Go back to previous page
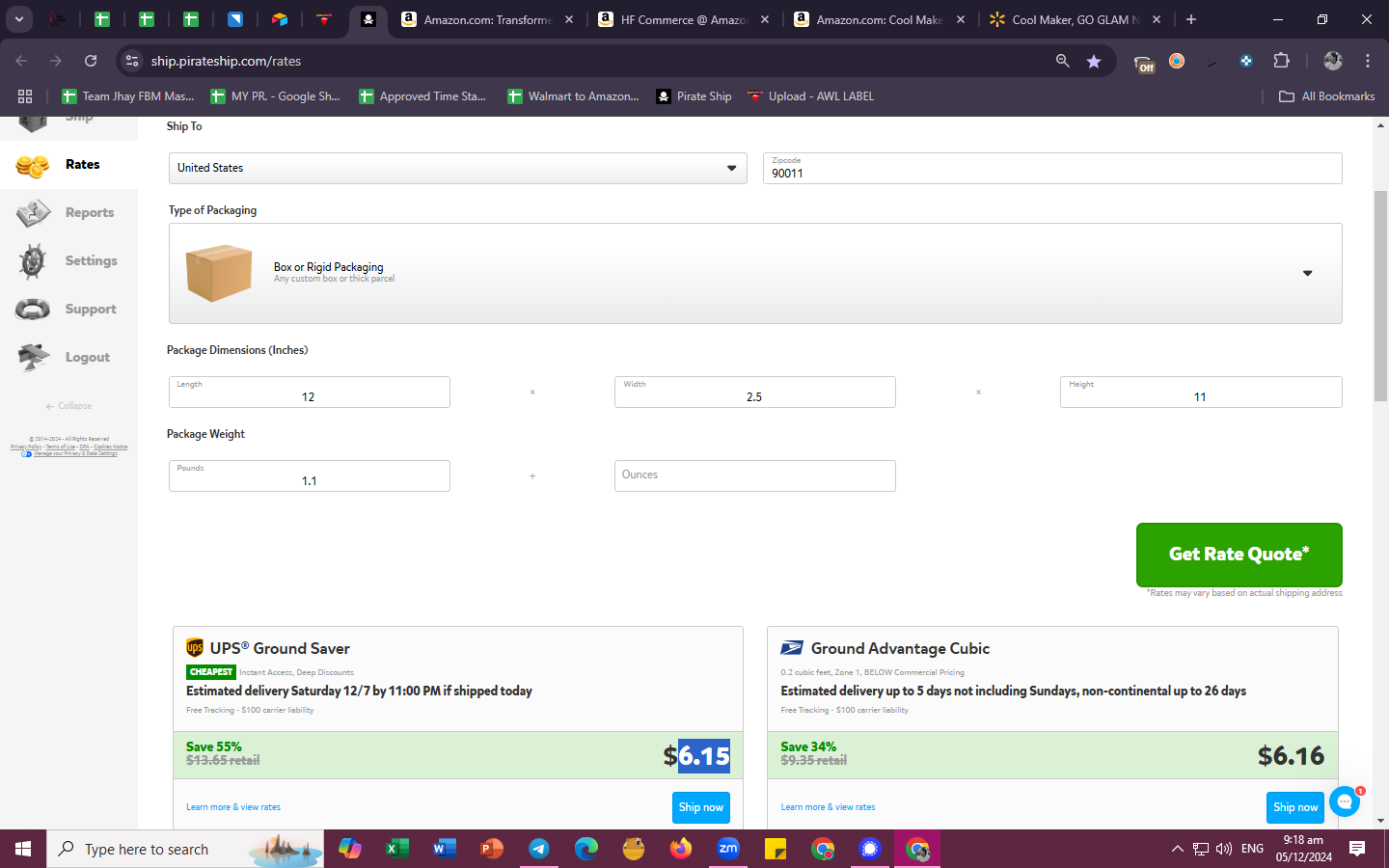The width and height of the screenshot is (1389, 868). (x=21, y=61)
